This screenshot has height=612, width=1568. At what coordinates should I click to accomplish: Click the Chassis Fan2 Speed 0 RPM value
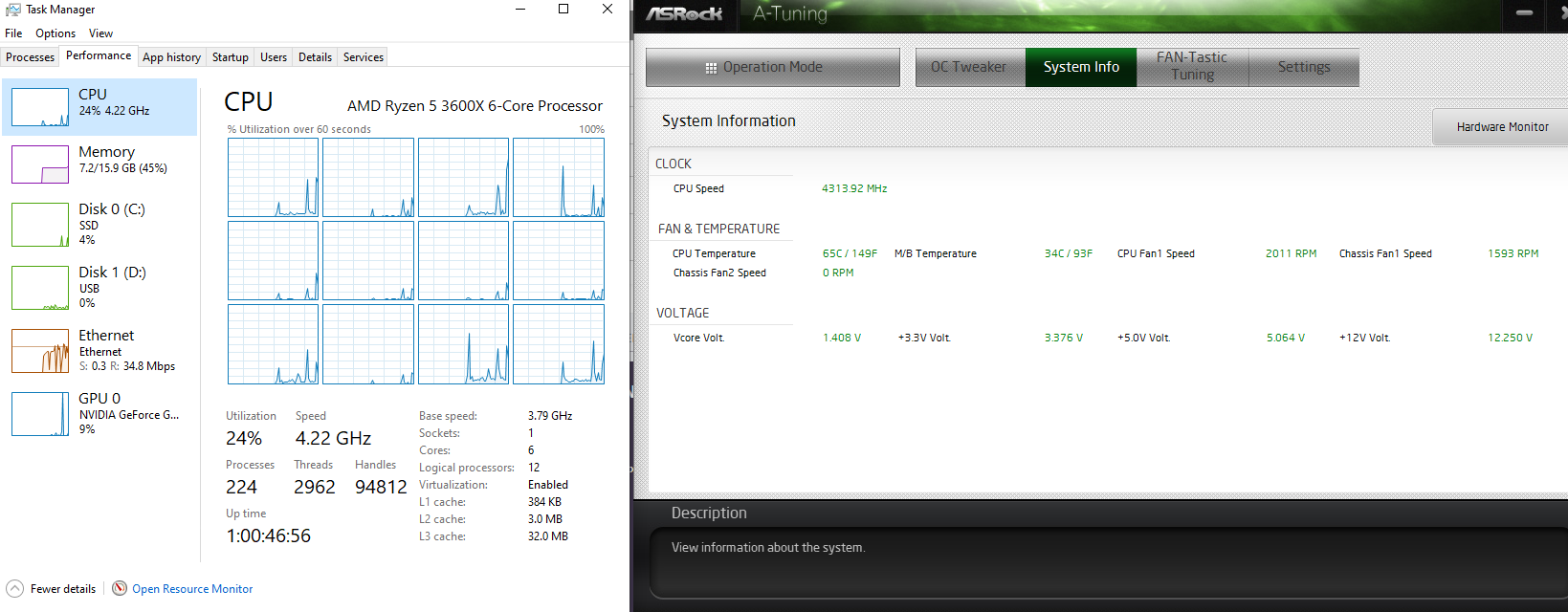pos(838,273)
